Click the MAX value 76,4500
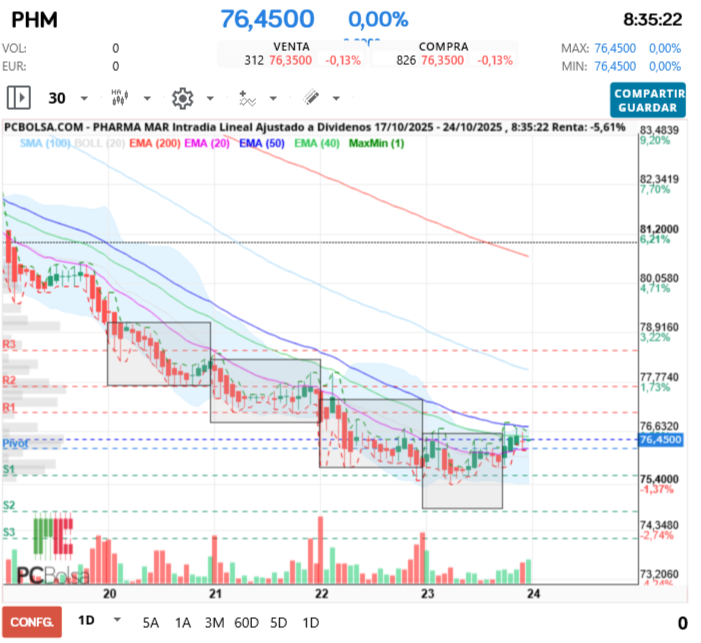 tap(615, 48)
